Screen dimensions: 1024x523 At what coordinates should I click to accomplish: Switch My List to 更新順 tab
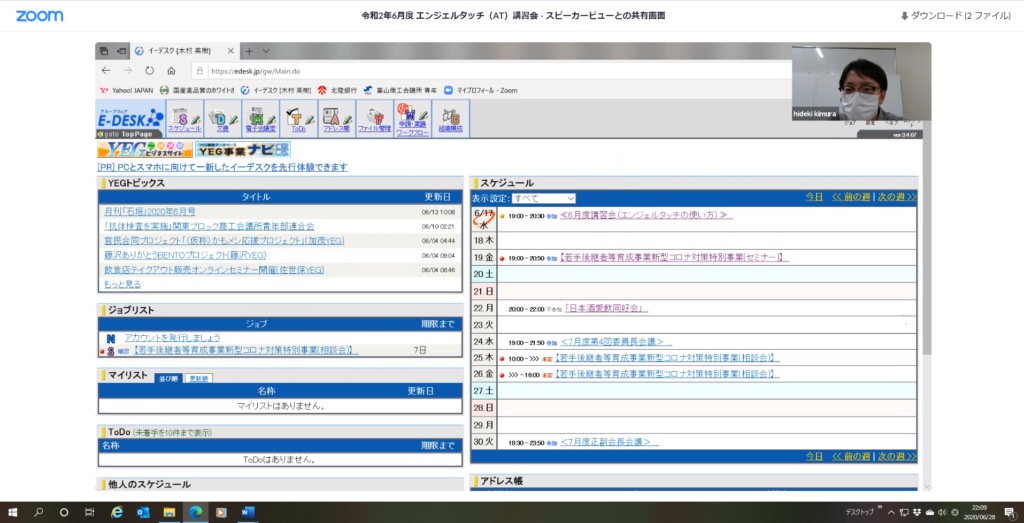199,378
